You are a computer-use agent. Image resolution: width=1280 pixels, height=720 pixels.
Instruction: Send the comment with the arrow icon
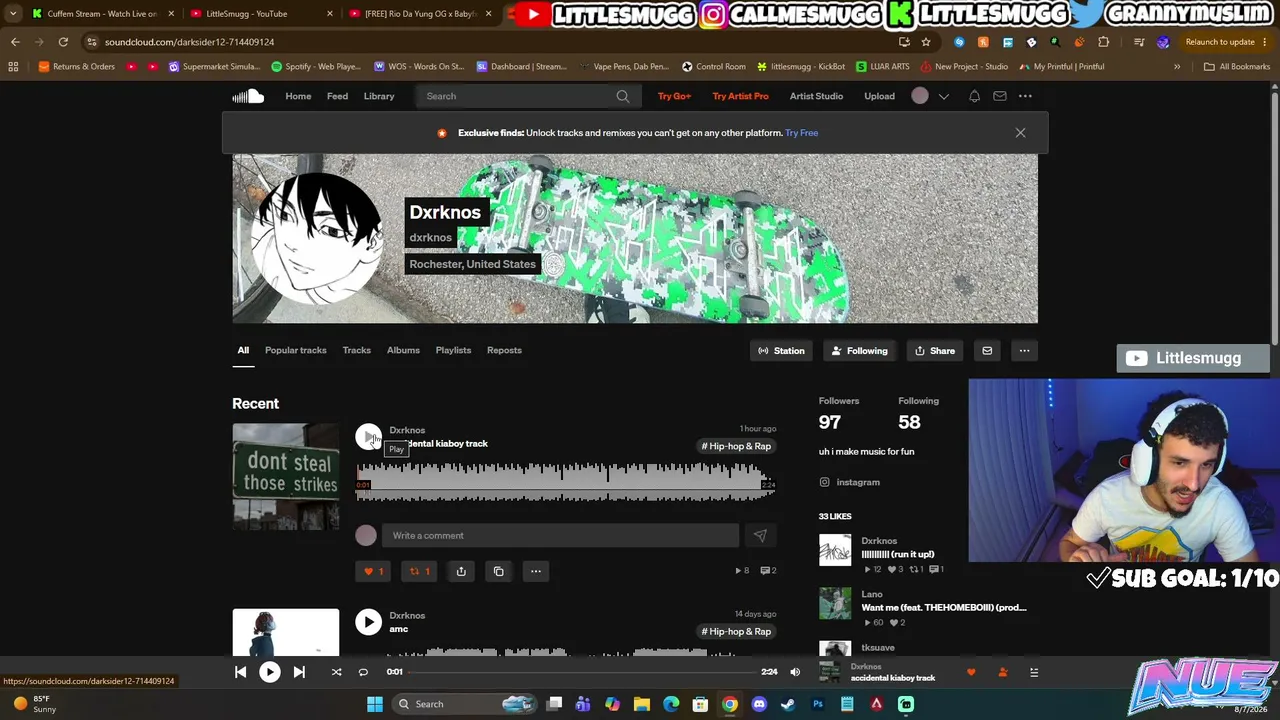(x=760, y=536)
